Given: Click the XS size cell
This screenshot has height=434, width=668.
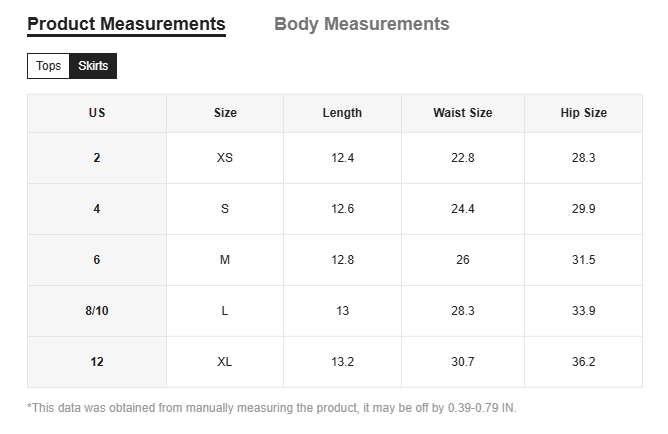Looking at the screenshot, I should point(225,158).
